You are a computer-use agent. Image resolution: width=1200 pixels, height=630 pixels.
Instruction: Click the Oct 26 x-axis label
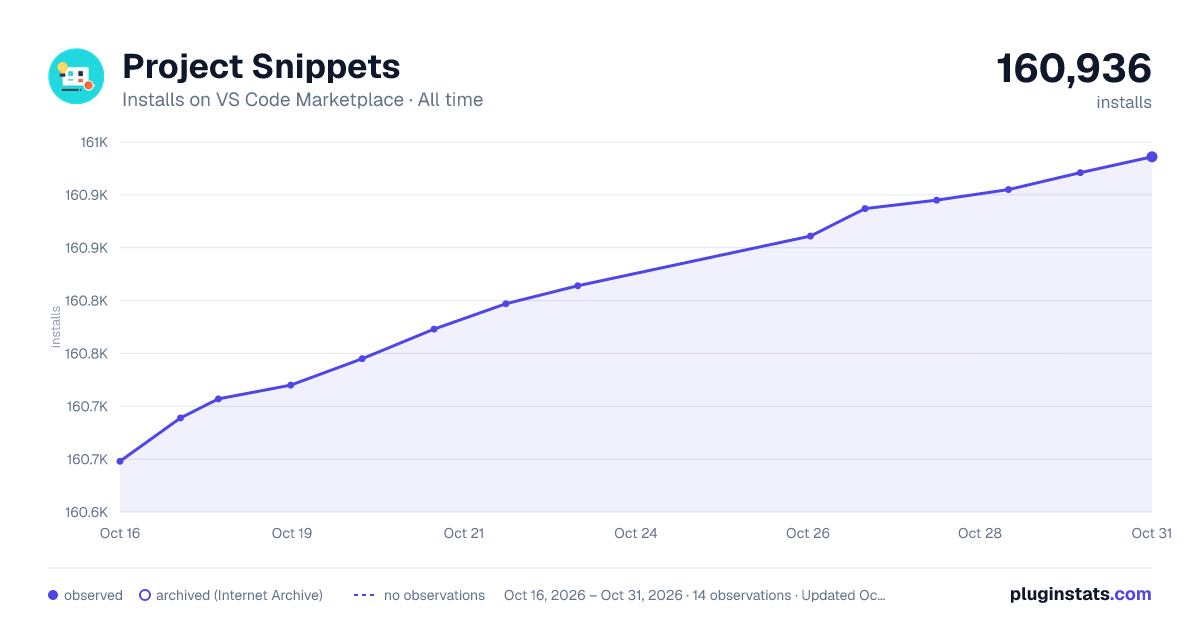[808, 533]
